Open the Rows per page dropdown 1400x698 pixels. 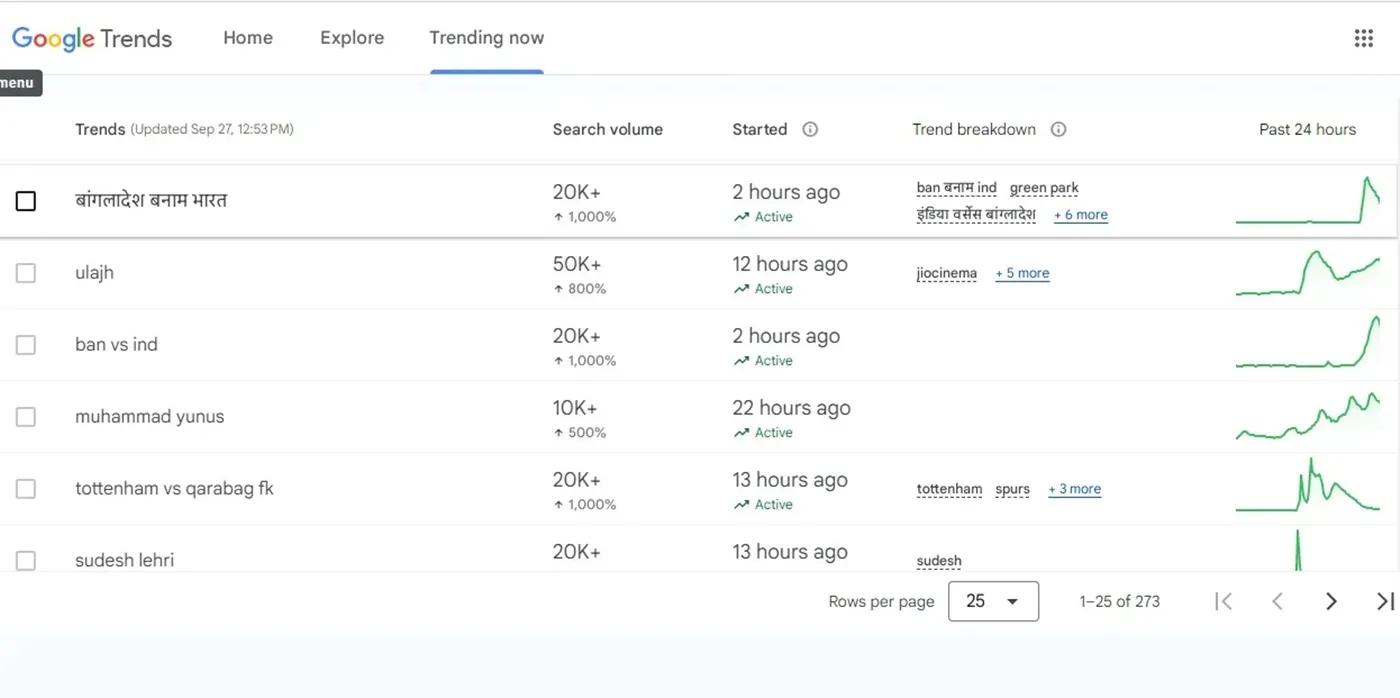pyautogui.click(x=992, y=601)
